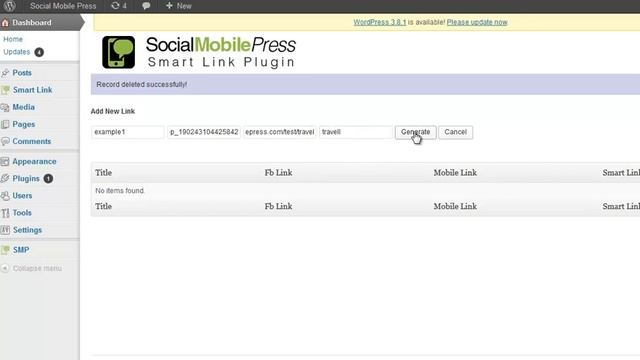Click the Generate button
Screen dimensions: 640x360
(x=416, y=132)
